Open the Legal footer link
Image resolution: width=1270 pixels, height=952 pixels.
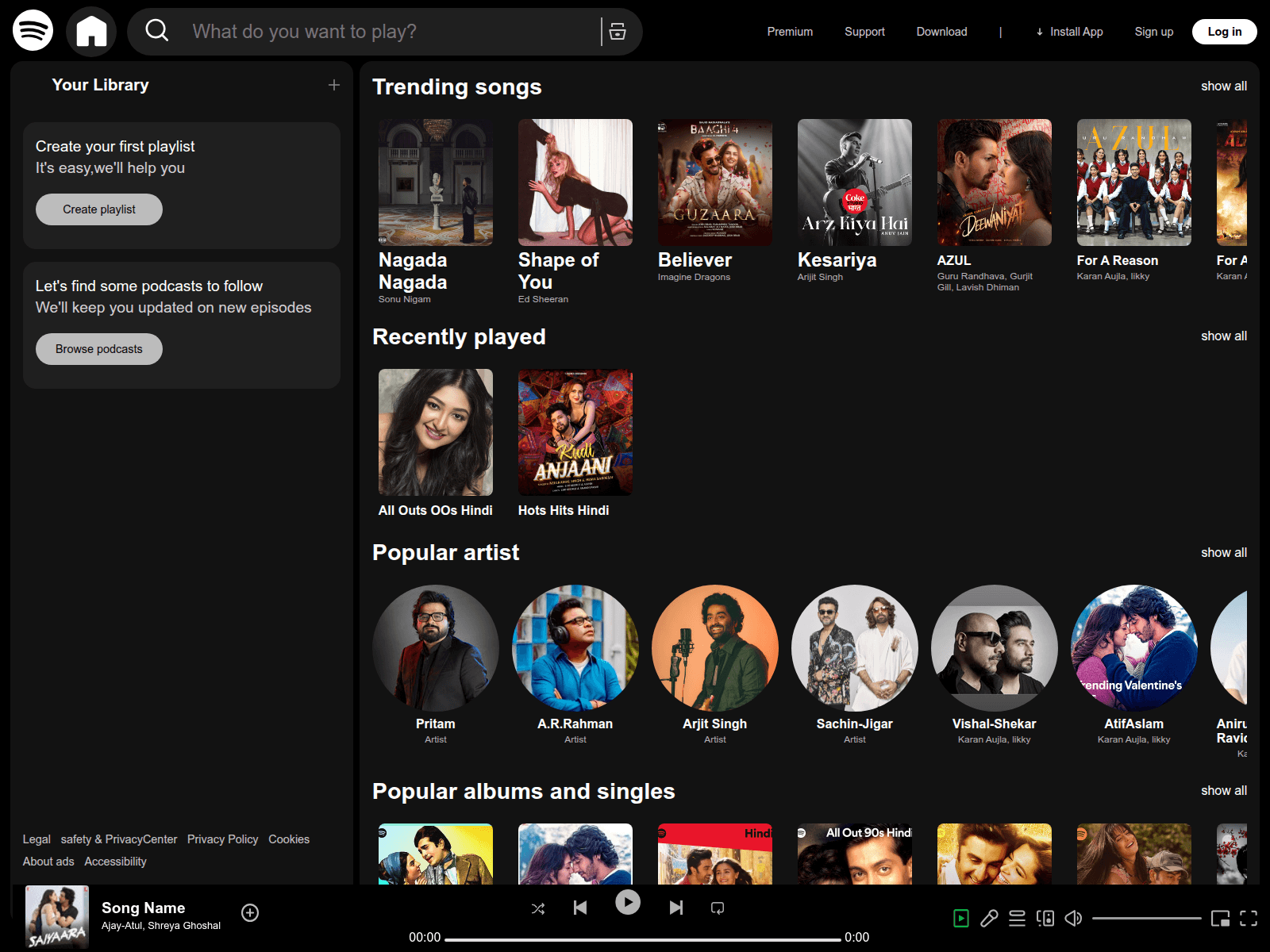point(37,839)
